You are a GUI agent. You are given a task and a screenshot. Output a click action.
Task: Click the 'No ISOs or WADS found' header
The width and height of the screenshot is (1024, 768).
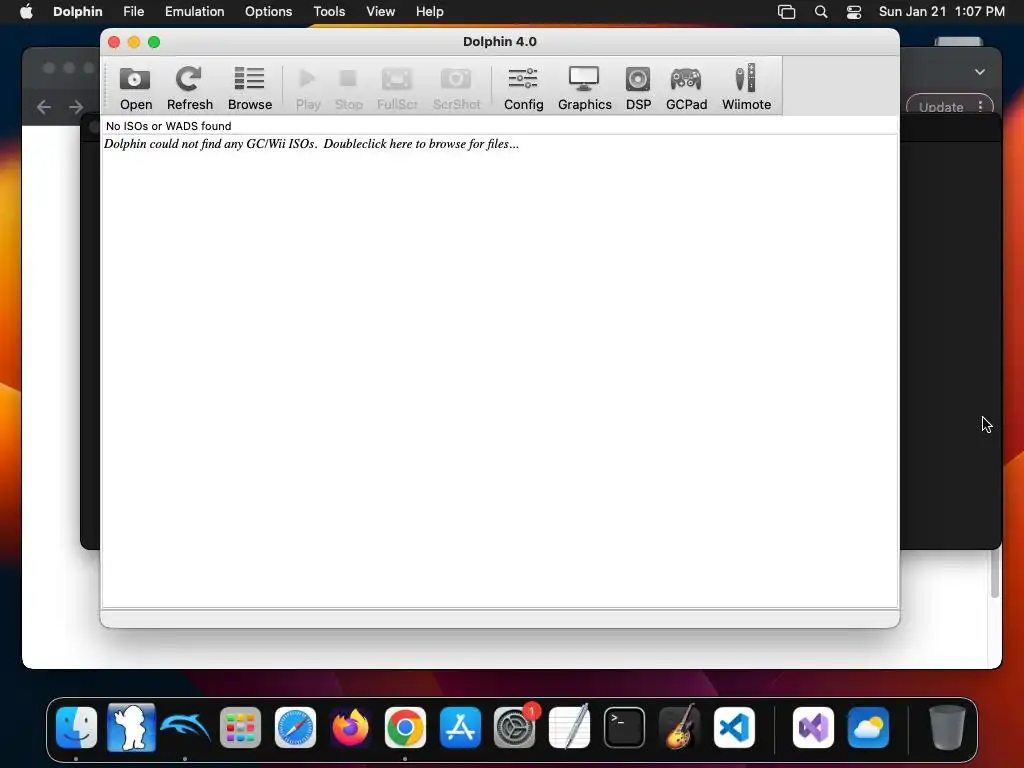coord(168,125)
